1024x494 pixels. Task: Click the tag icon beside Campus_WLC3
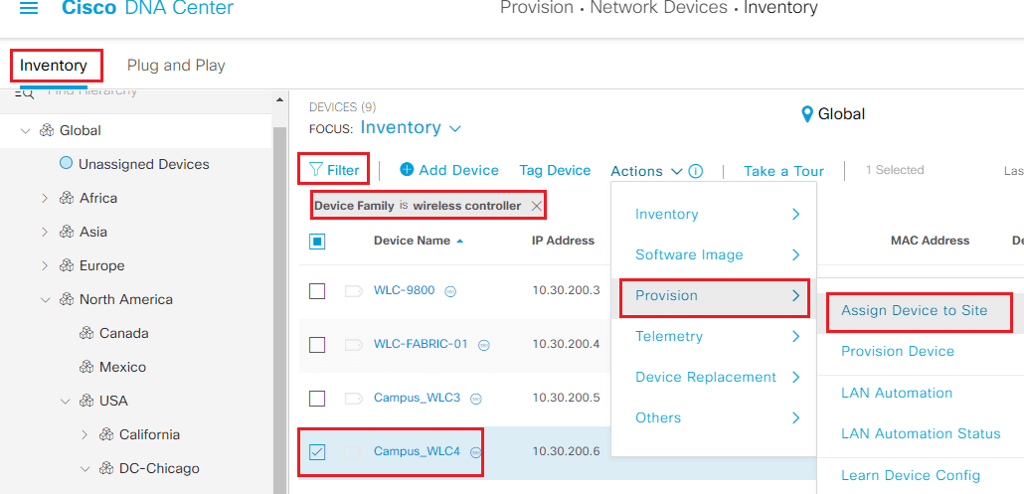(354, 398)
